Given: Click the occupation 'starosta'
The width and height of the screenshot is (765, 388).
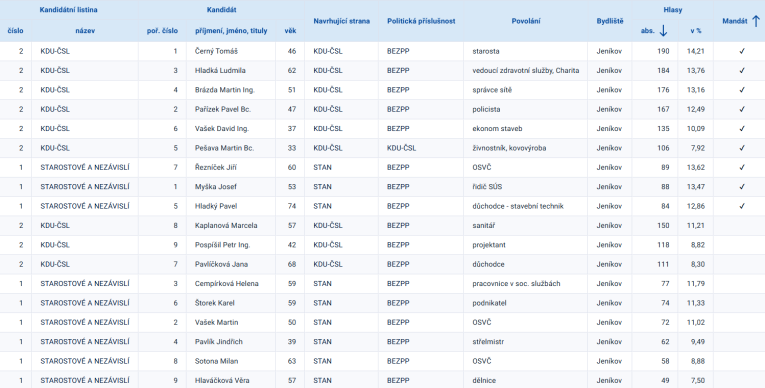Looking at the screenshot, I should click(485, 51).
